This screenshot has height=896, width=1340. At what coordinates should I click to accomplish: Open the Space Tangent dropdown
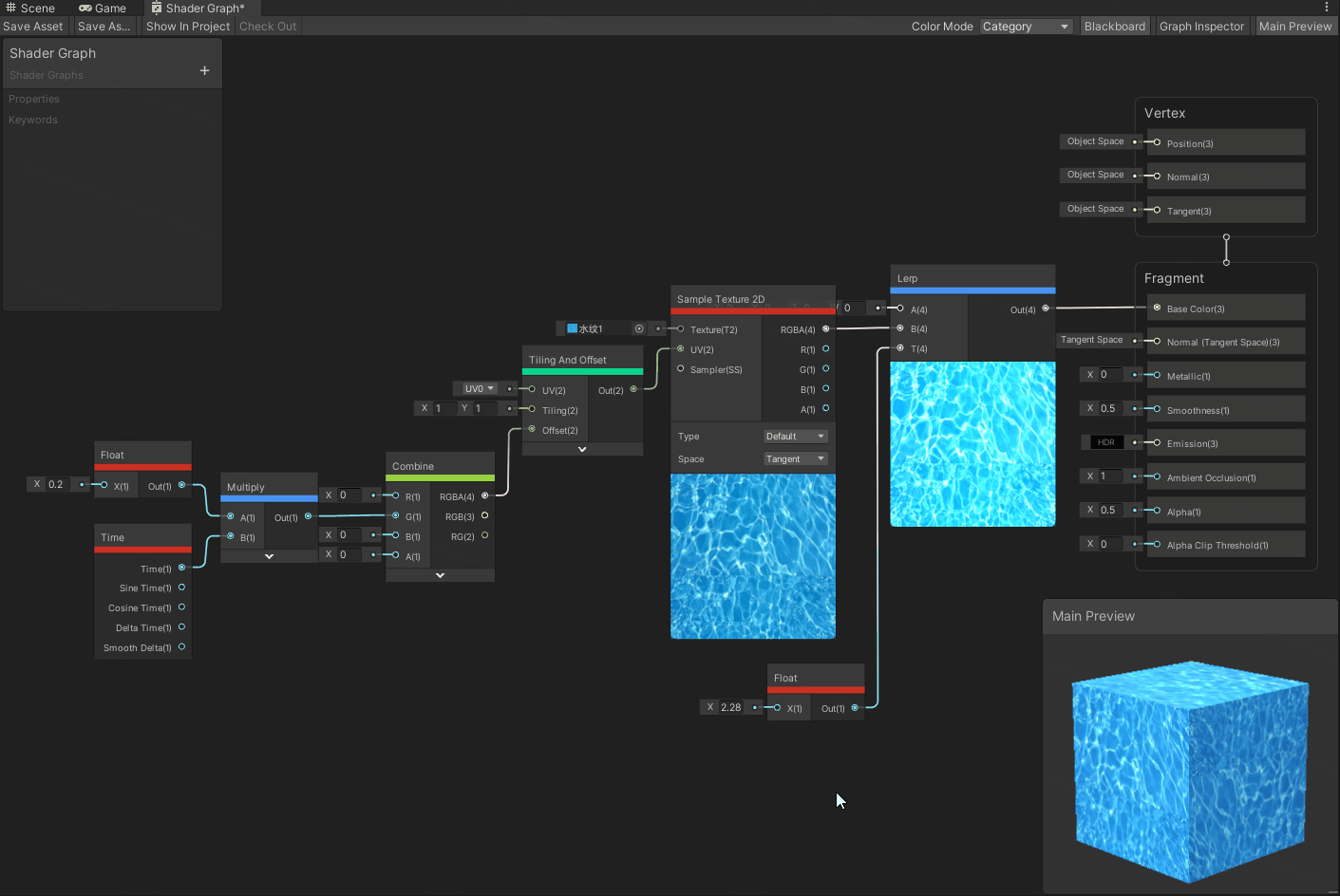pyautogui.click(x=796, y=459)
